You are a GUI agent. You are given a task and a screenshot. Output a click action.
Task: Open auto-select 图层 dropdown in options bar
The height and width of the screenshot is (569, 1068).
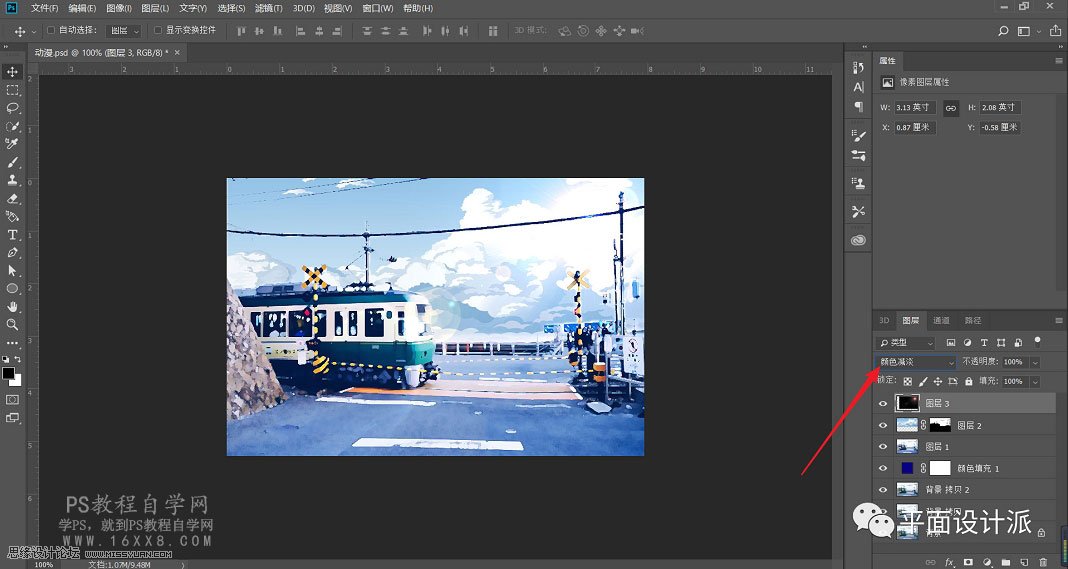[123, 31]
